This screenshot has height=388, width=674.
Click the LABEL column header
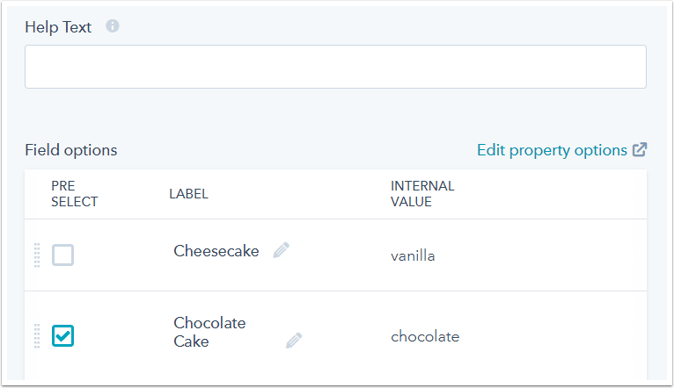coord(189,194)
